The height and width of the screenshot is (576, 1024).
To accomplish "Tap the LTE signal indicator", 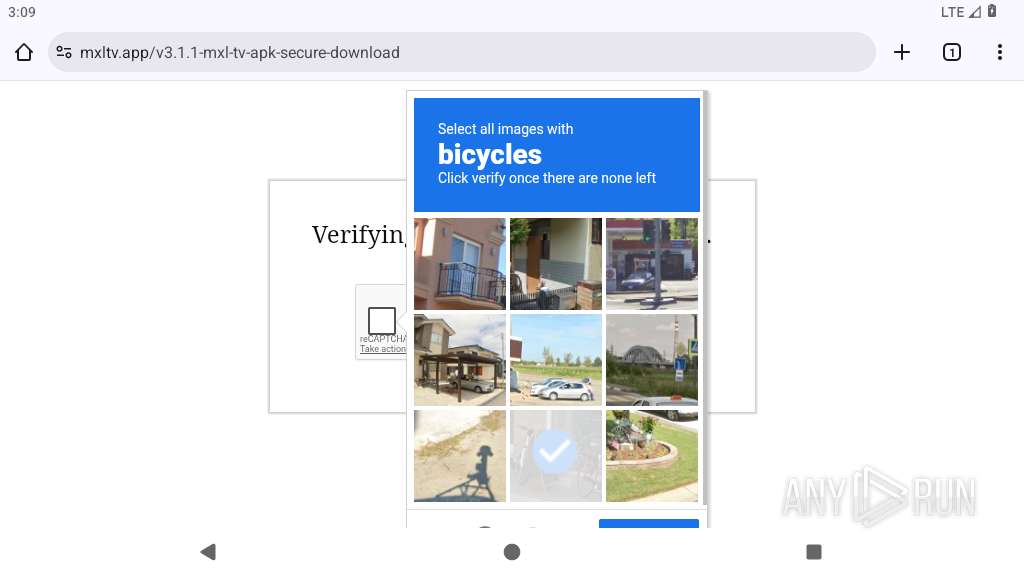I will click(x=960, y=12).
